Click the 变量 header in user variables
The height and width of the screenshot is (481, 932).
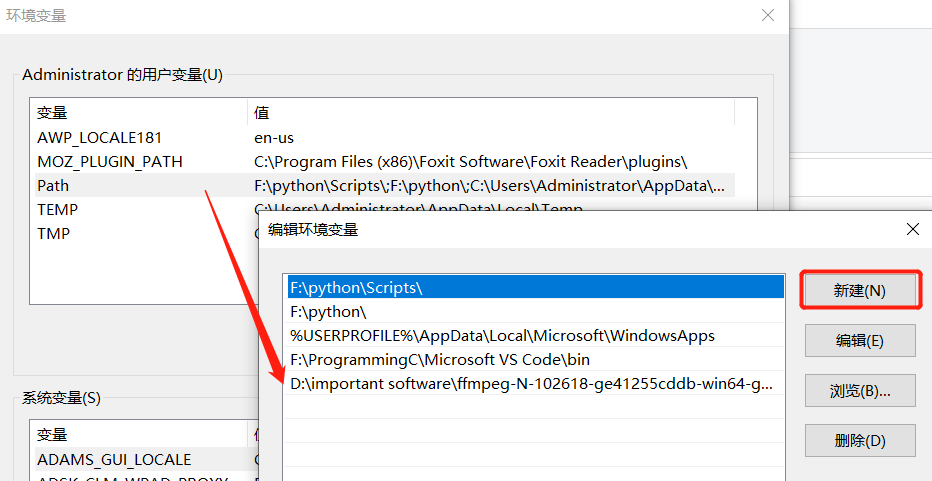[x=52, y=112]
